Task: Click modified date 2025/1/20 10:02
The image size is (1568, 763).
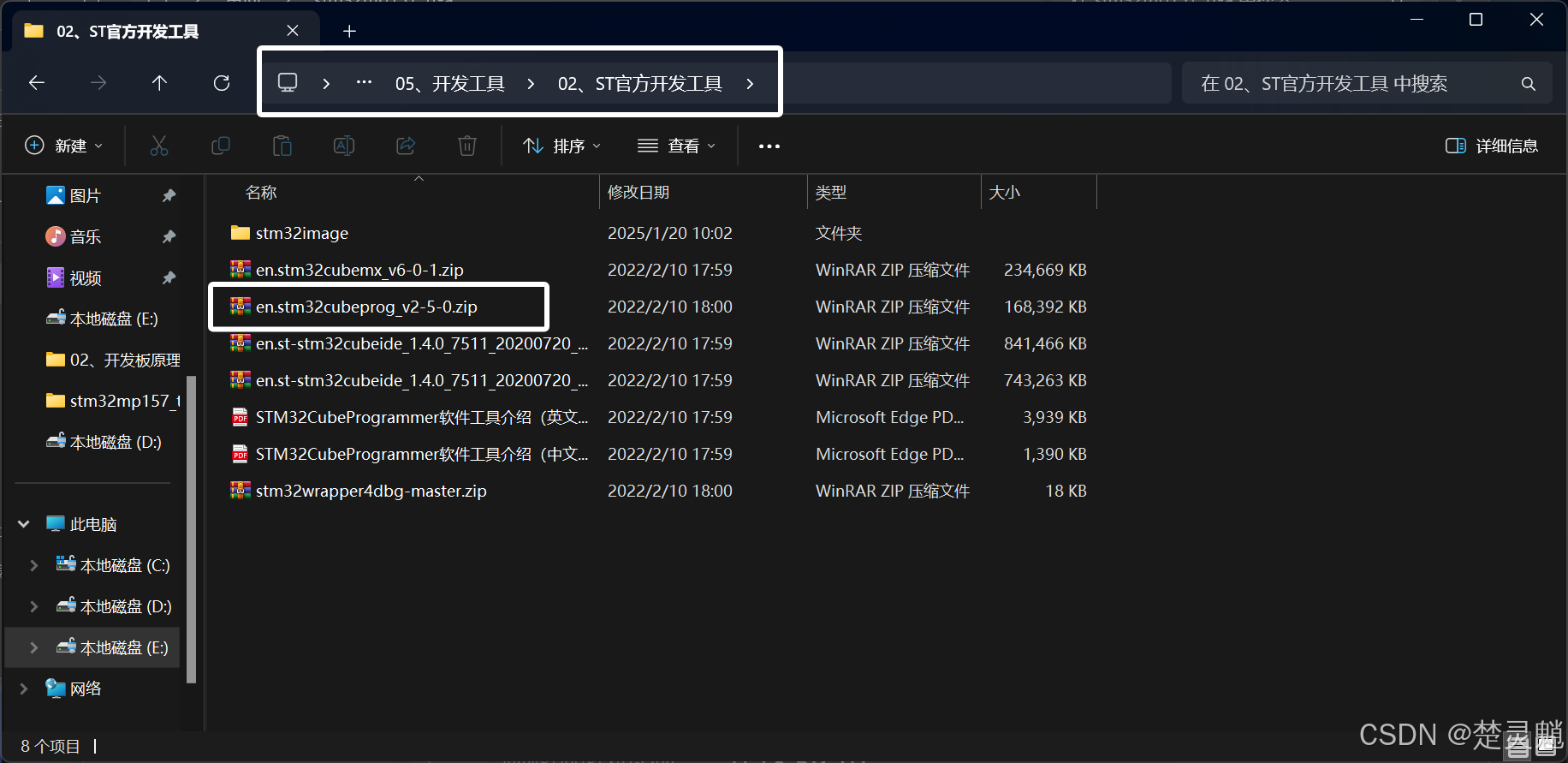Action: (670, 233)
